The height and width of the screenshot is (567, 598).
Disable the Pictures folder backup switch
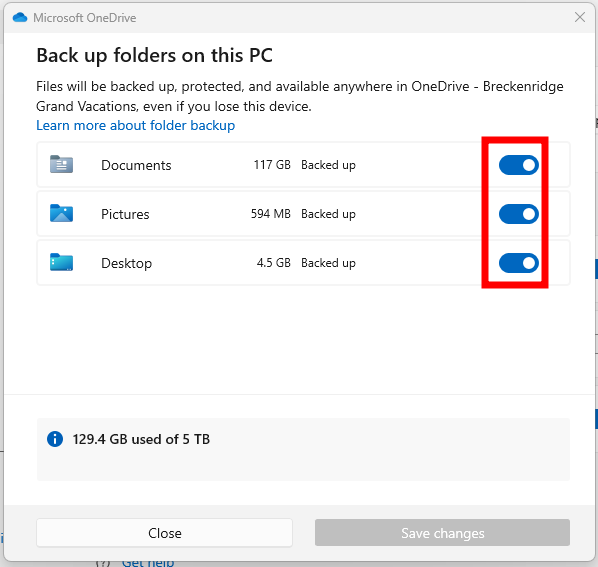coord(519,214)
